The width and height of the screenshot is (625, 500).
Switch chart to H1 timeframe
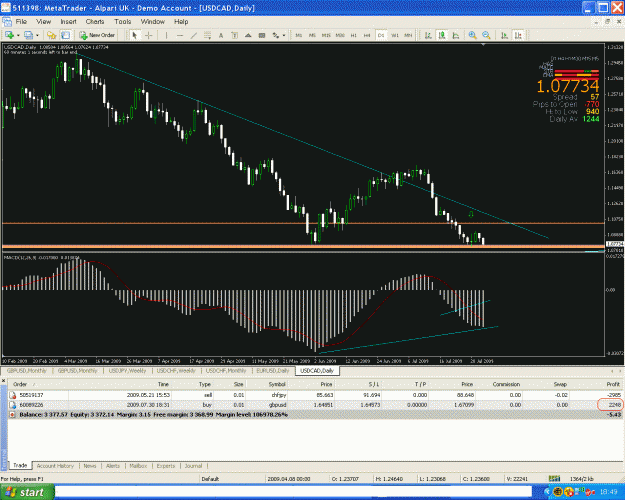(x=354, y=35)
